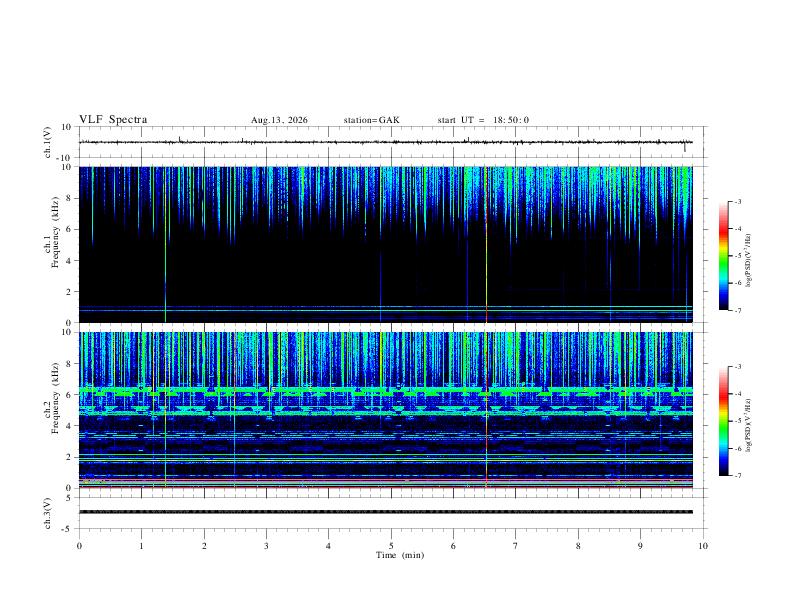Click the 0 minute tick label
Viewport: 792px width, 612px height.
pos(79,546)
